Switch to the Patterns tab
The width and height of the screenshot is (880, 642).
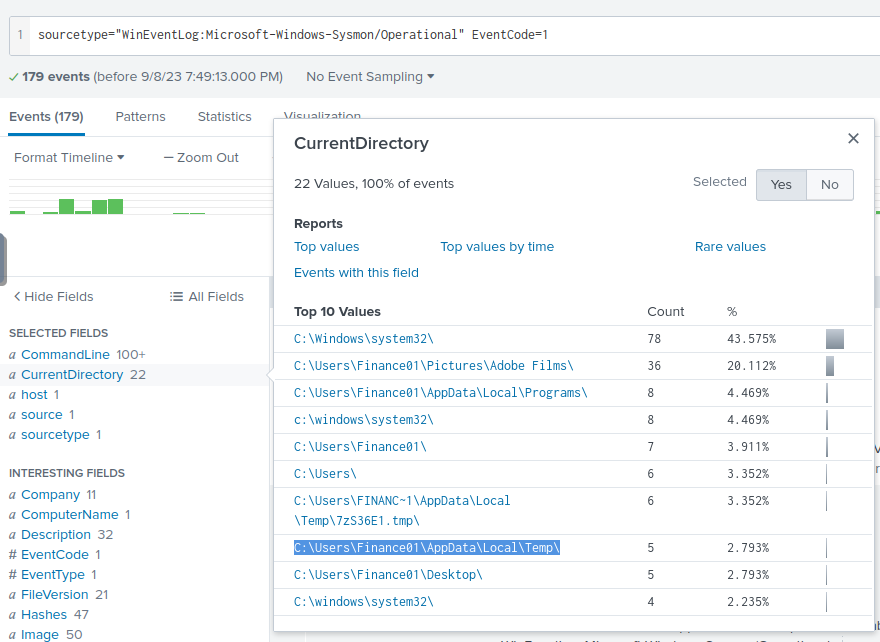point(140,117)
